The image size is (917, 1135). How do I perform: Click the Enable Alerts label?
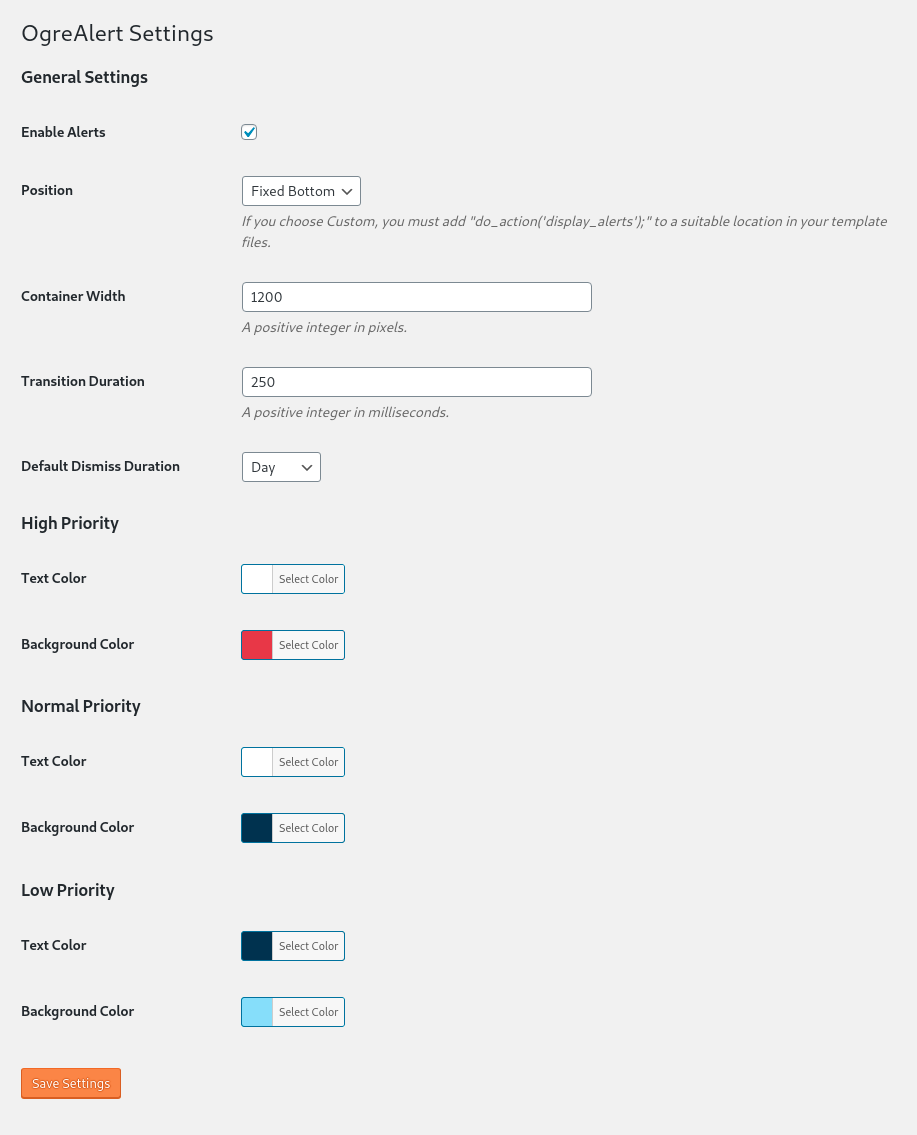63,132
